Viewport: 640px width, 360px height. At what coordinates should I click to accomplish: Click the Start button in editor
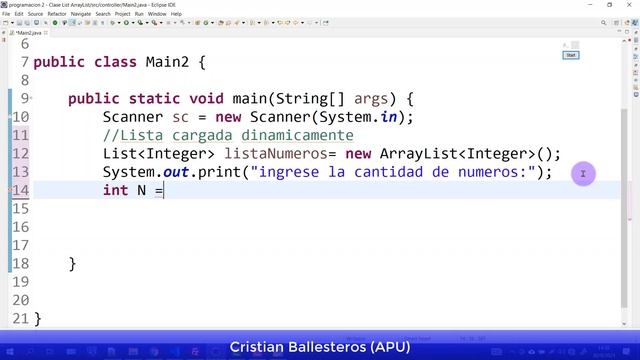click(571, 55)
